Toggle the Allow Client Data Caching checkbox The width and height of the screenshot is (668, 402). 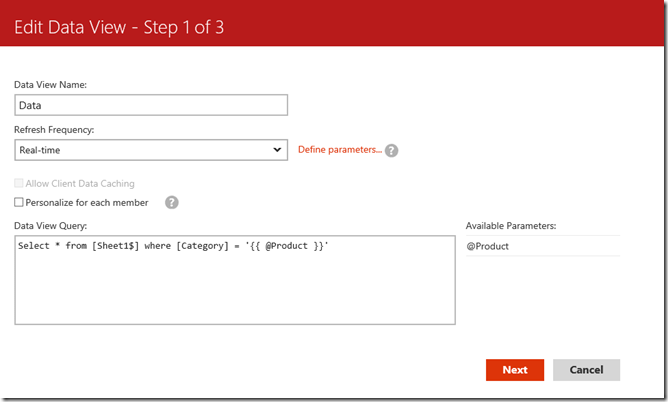pyautogui.click(x=19, y=184)
